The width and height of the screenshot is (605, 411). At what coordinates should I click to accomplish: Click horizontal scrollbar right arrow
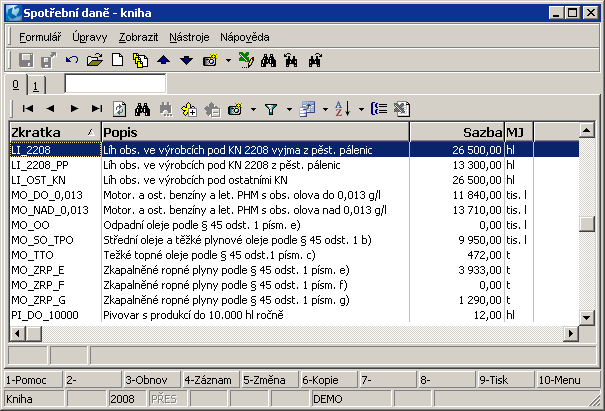(x=571, y=333)
